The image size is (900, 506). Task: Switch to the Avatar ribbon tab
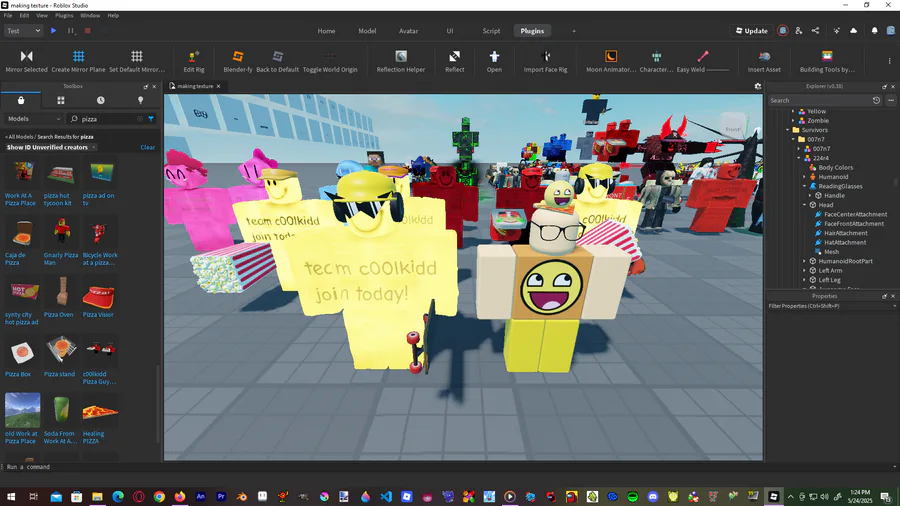pos(409,31)
